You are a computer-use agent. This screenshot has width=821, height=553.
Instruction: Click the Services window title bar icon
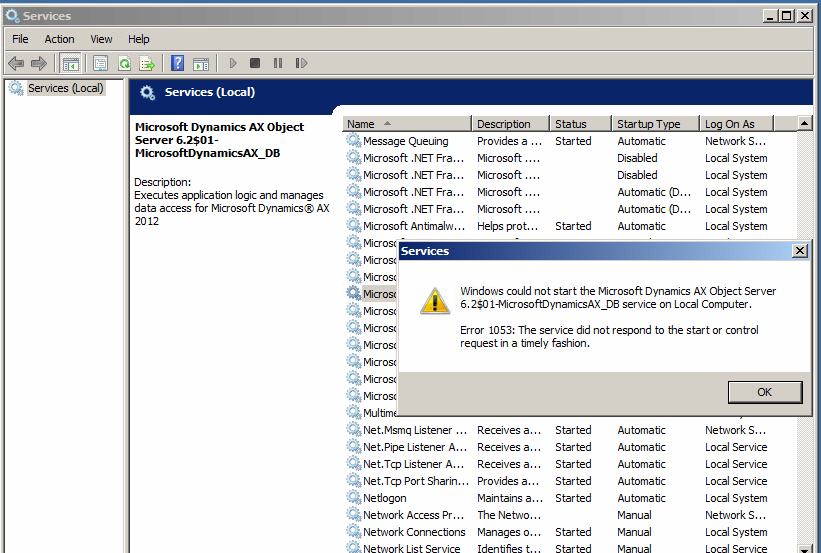12,16
